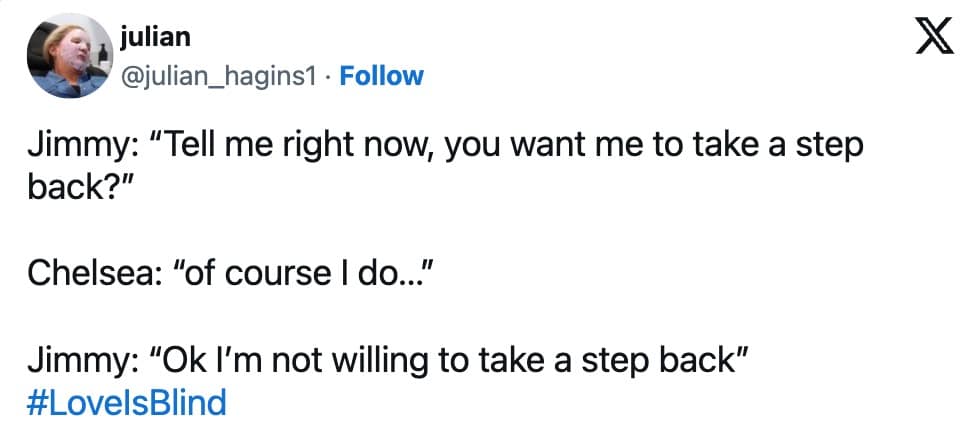Follow julian via the Follow link

coord(382,76)
